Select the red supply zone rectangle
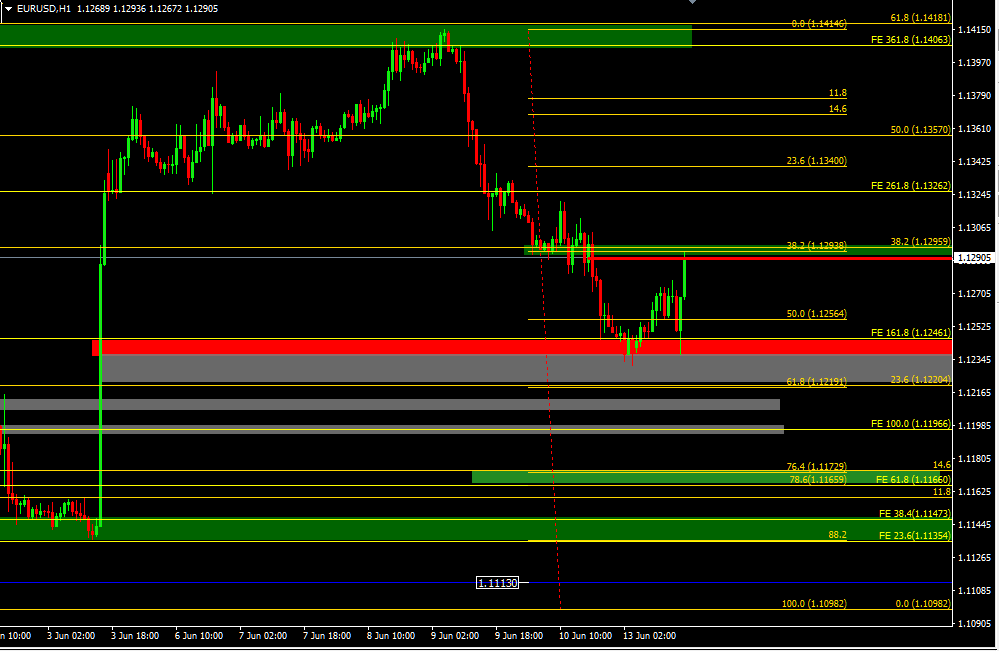 [x=522, y=347]
